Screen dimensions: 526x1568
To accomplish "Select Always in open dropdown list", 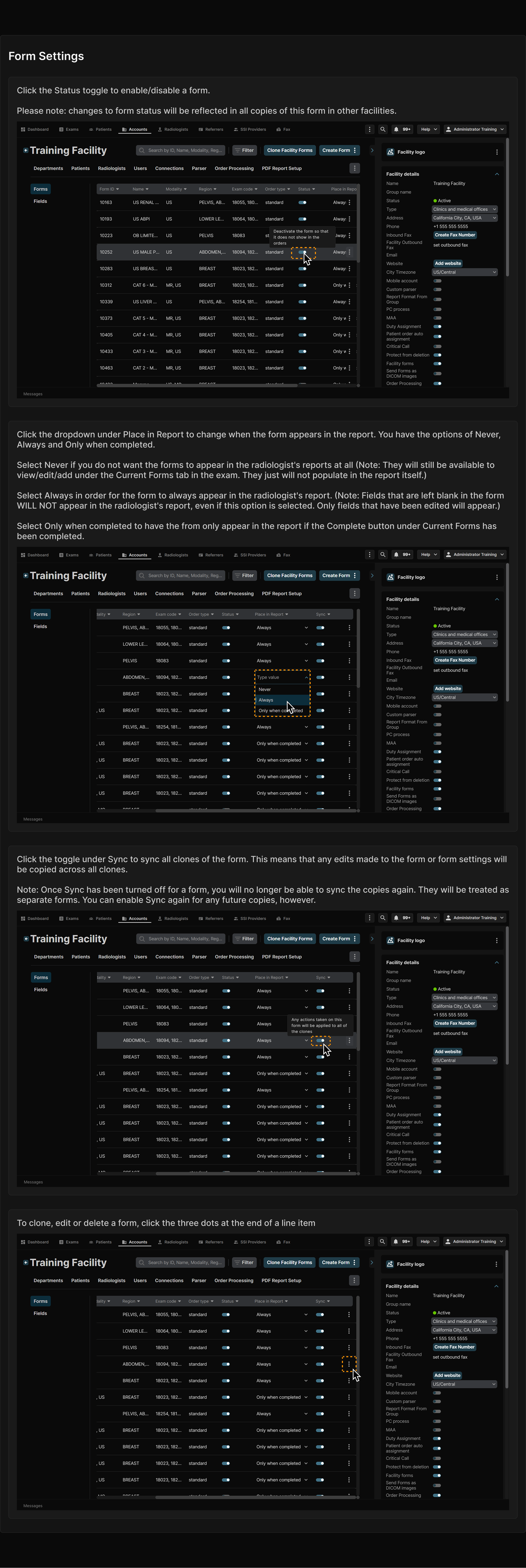I will click(282, 700).
